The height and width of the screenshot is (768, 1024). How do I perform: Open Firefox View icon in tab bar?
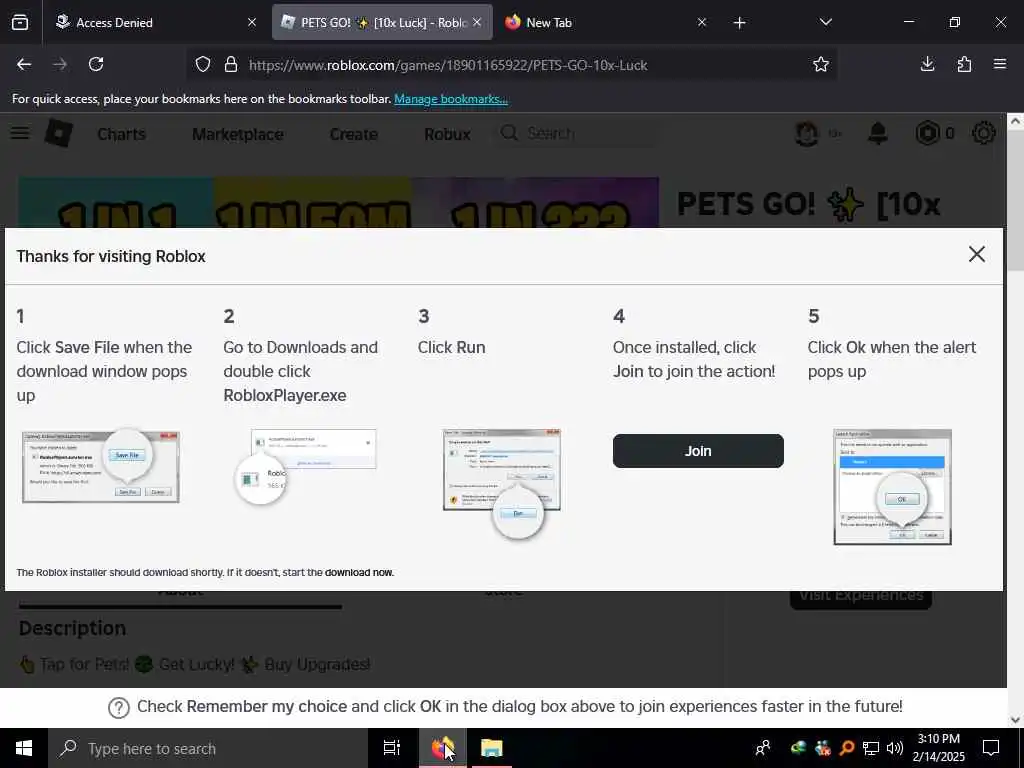tap(20, 22)
